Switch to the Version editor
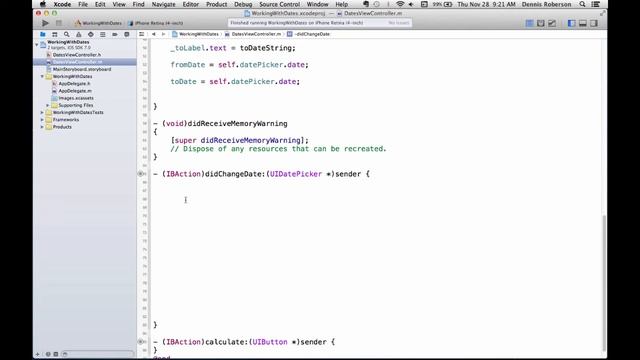Image resolution: width=640 pixels, height=360 pixels. (552, 23)
